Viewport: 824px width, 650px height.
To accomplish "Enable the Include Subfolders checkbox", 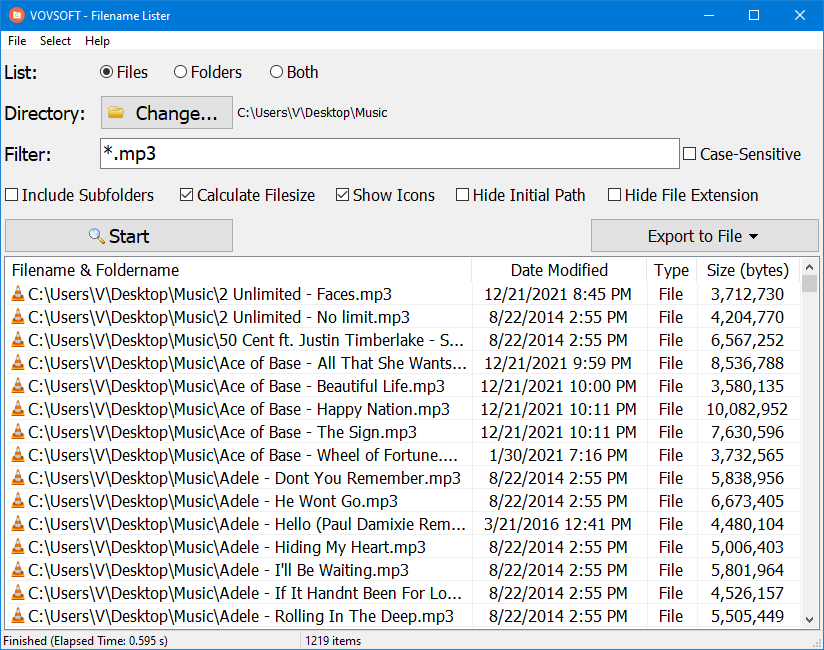I will tap(12, 195).
